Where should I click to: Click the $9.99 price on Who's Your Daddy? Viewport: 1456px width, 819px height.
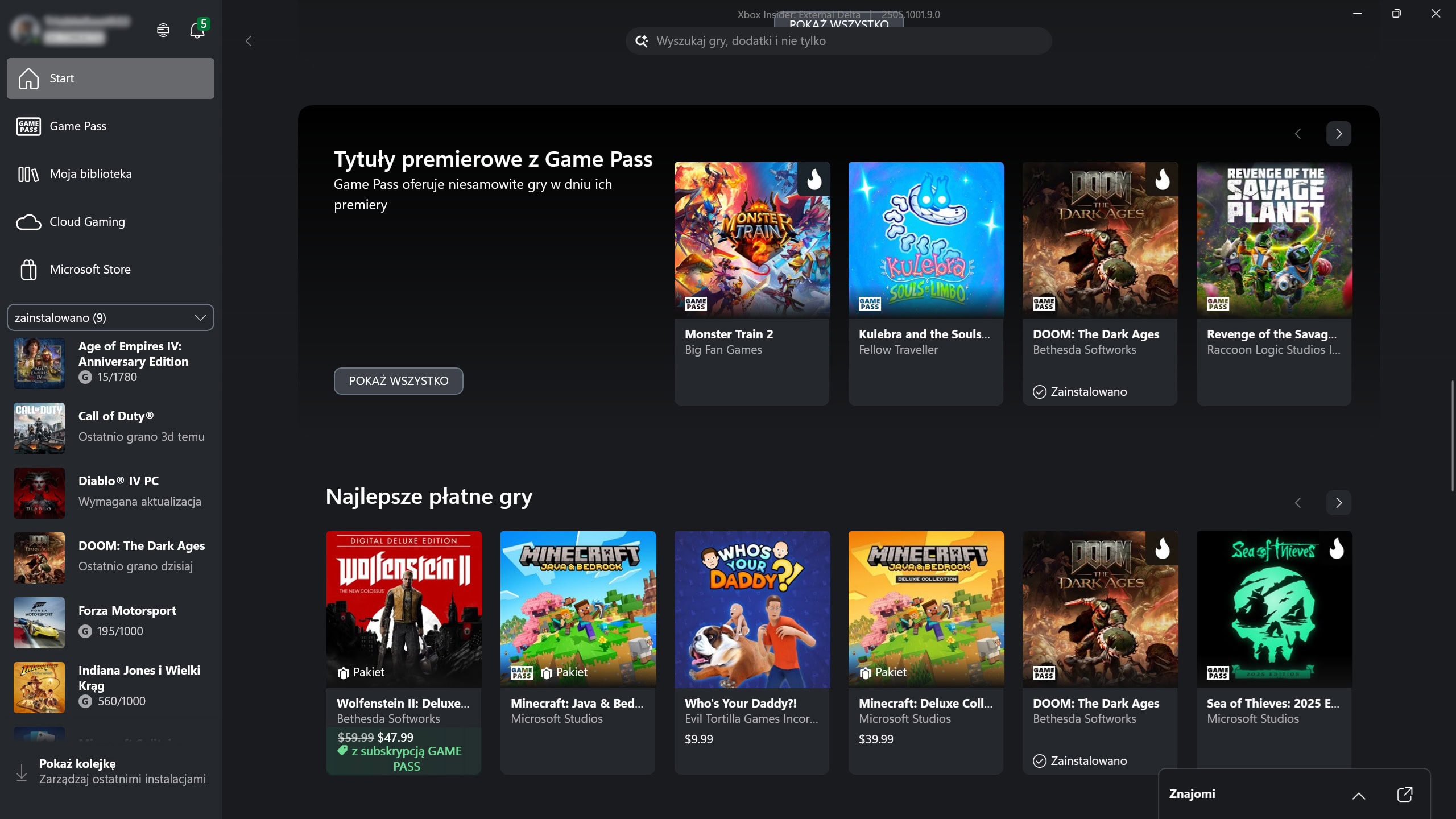click(x=698, y=739)
